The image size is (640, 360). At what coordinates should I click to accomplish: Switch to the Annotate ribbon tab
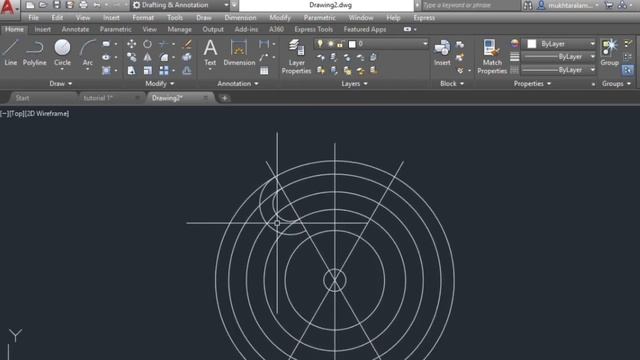[x=75, y=29]
